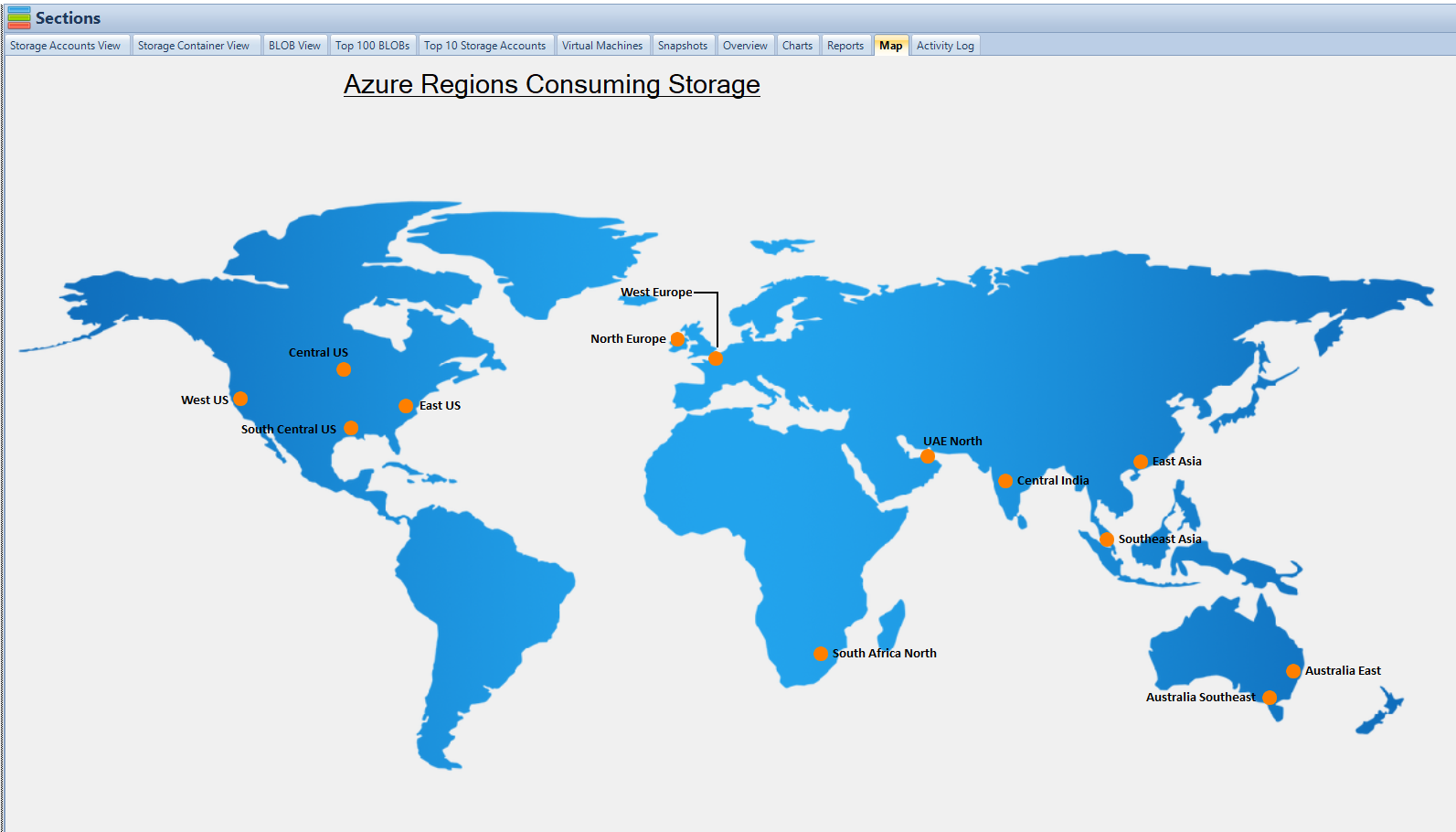Image resolution: width=1456 pixels, height=832 pixels.
Task: Open the Storage Accounts View tab
Action: click(65, 46)
